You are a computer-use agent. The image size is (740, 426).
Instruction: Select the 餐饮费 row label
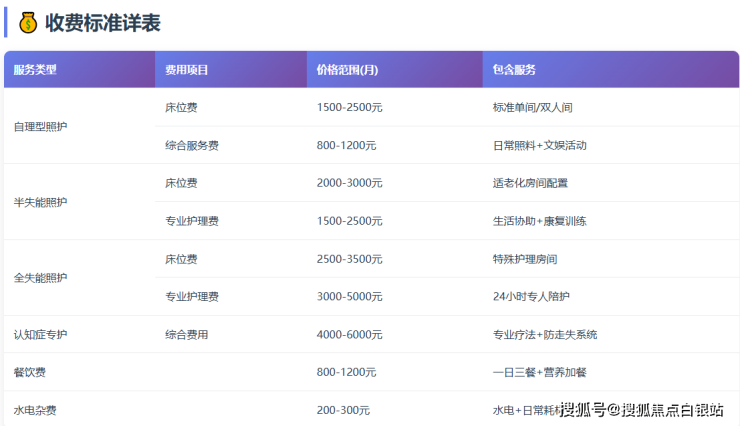(x=29, y=372)
